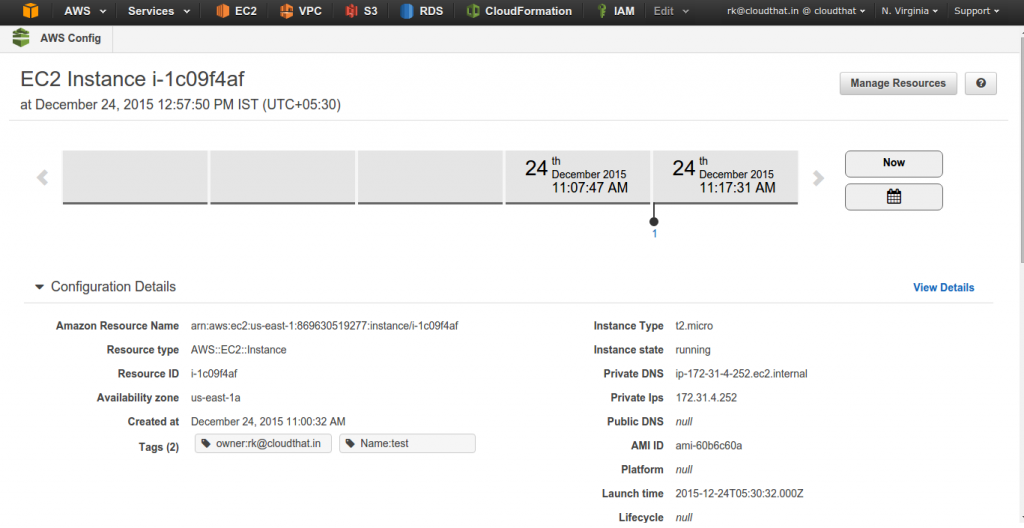Screen dimensions: 1024x528
Task: Click the Manage Resources button
Action: pyautogui.click(x=898, y=83)
